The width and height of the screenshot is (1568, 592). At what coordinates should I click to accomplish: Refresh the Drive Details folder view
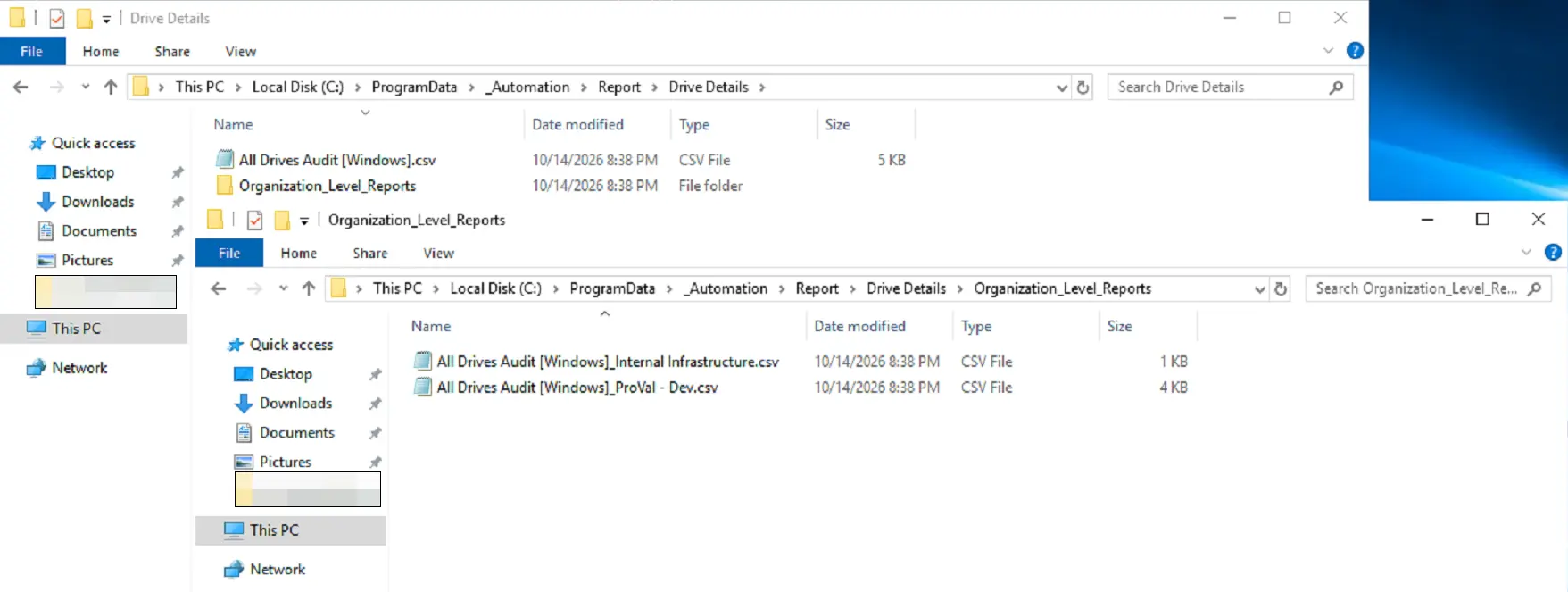pyautogui.click(x=1083, y=88)
